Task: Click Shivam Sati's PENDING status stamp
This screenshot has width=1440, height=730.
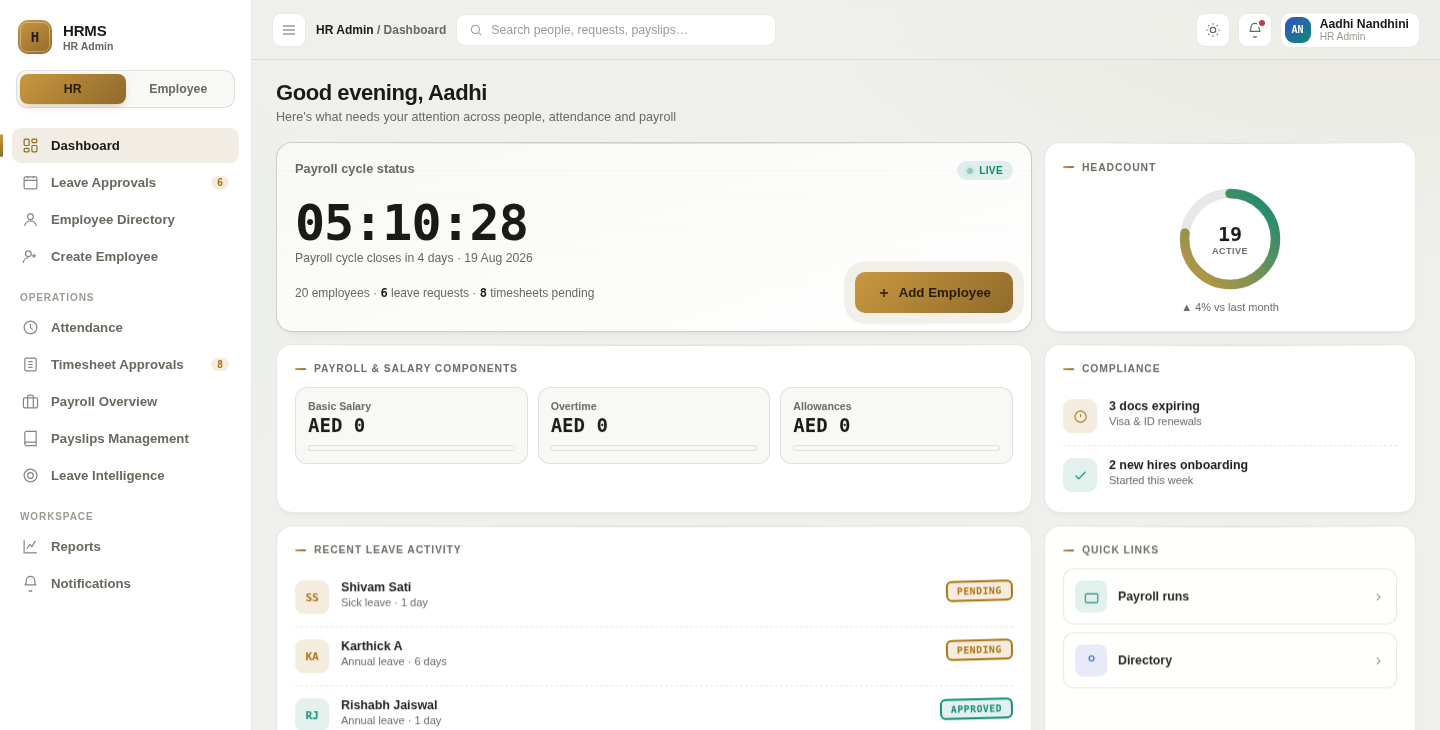Action: coord(979,591)
